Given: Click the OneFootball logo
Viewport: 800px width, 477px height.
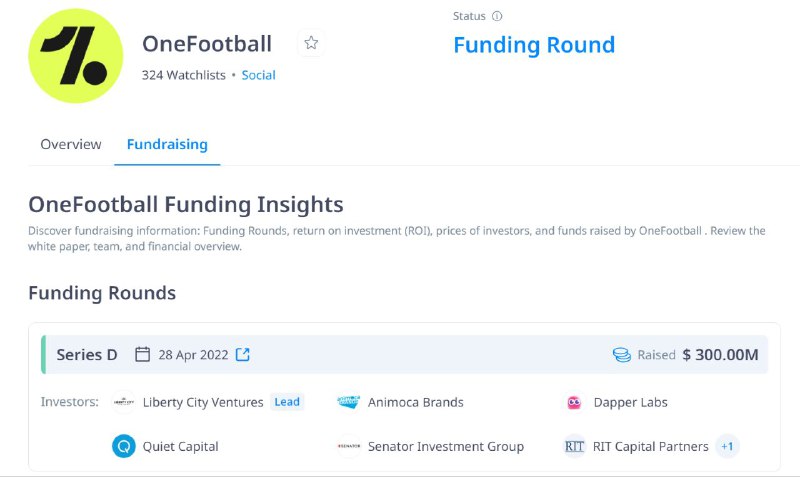Looking at the screenshot, I should 76,56.
